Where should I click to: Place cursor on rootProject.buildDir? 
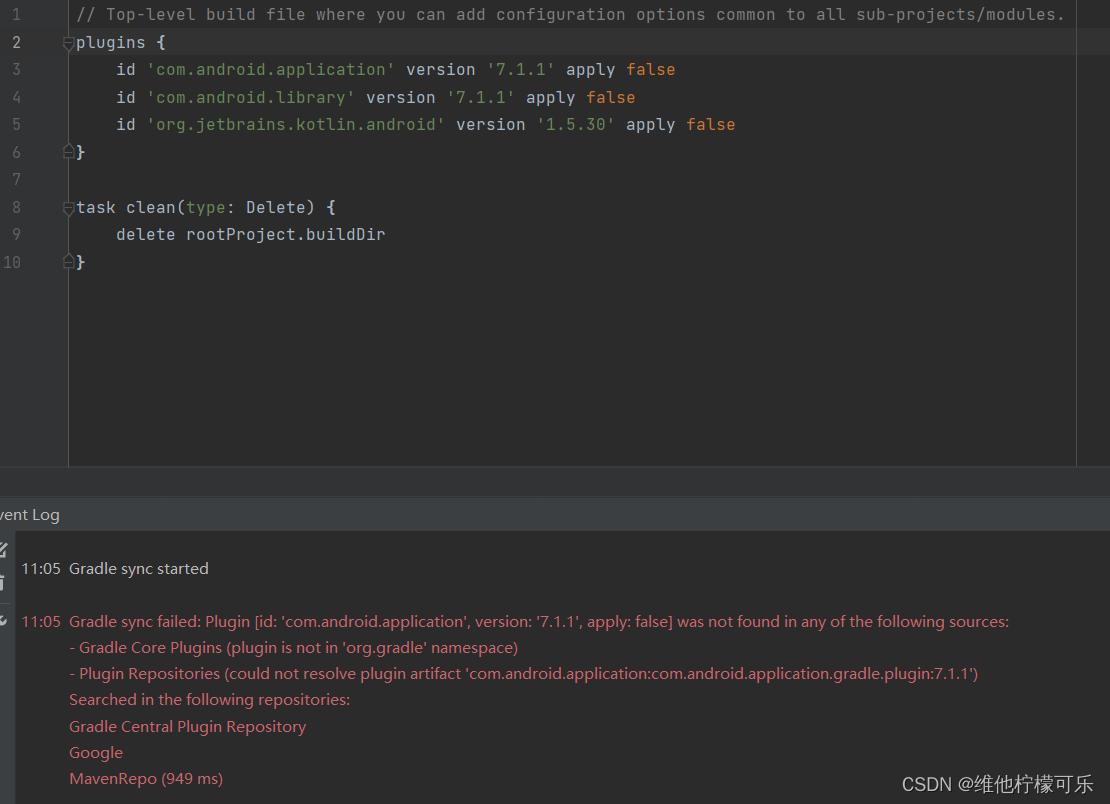285,234
